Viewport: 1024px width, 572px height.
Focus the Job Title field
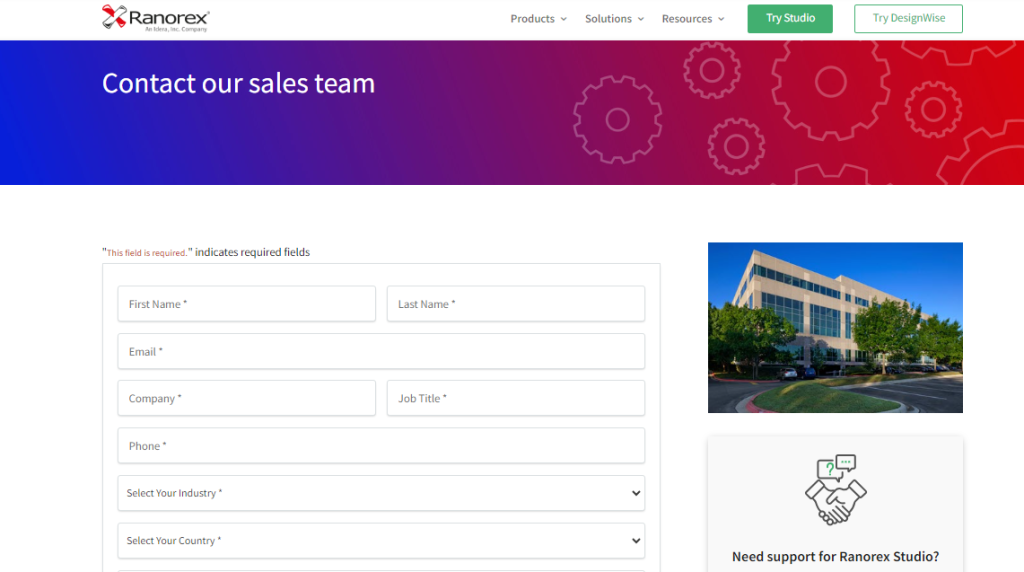(x=515, y=398)
